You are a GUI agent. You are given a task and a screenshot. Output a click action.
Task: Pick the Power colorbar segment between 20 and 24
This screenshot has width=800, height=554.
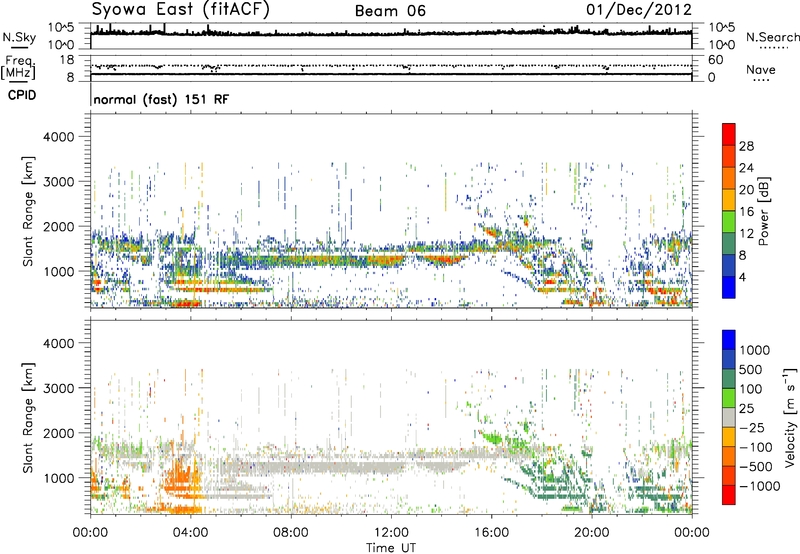729,178
